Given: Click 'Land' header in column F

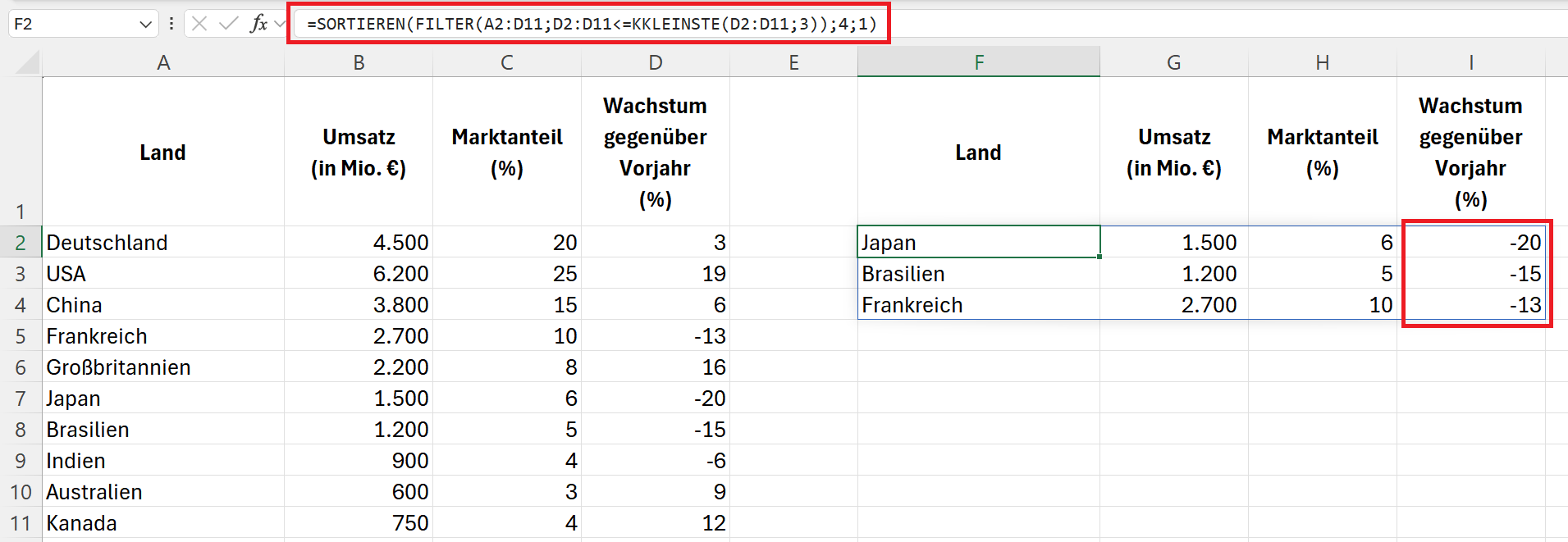Looking at the screenshot, I should [979, 153].
